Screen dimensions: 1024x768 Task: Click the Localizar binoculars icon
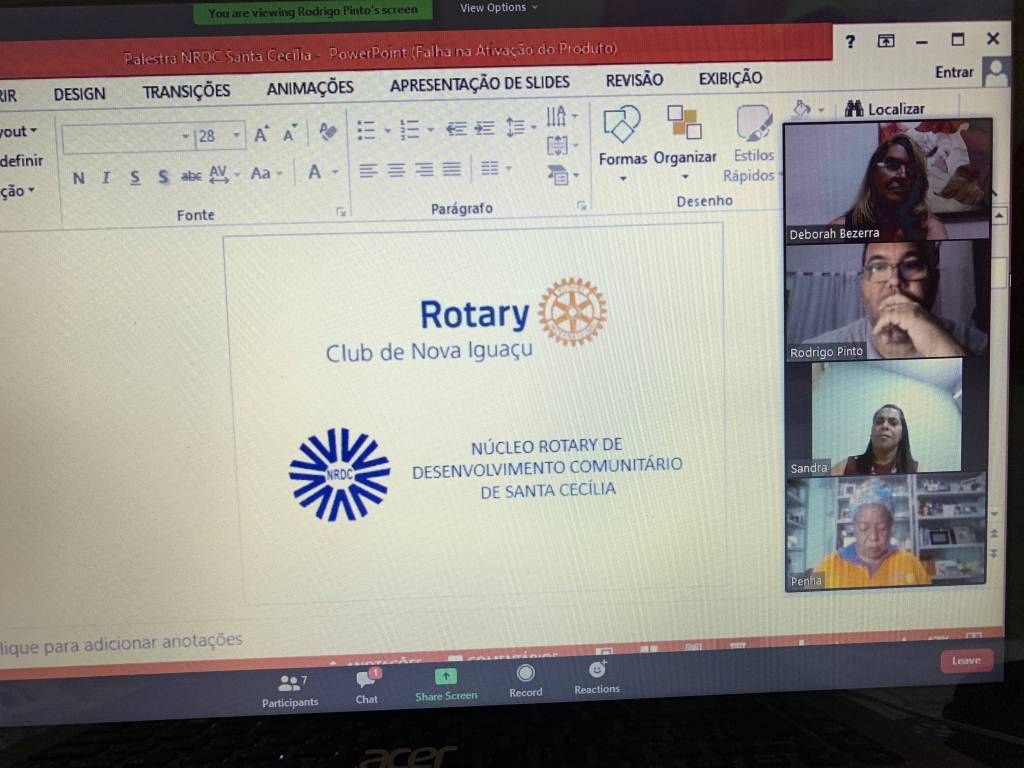(x=854, y=109)
